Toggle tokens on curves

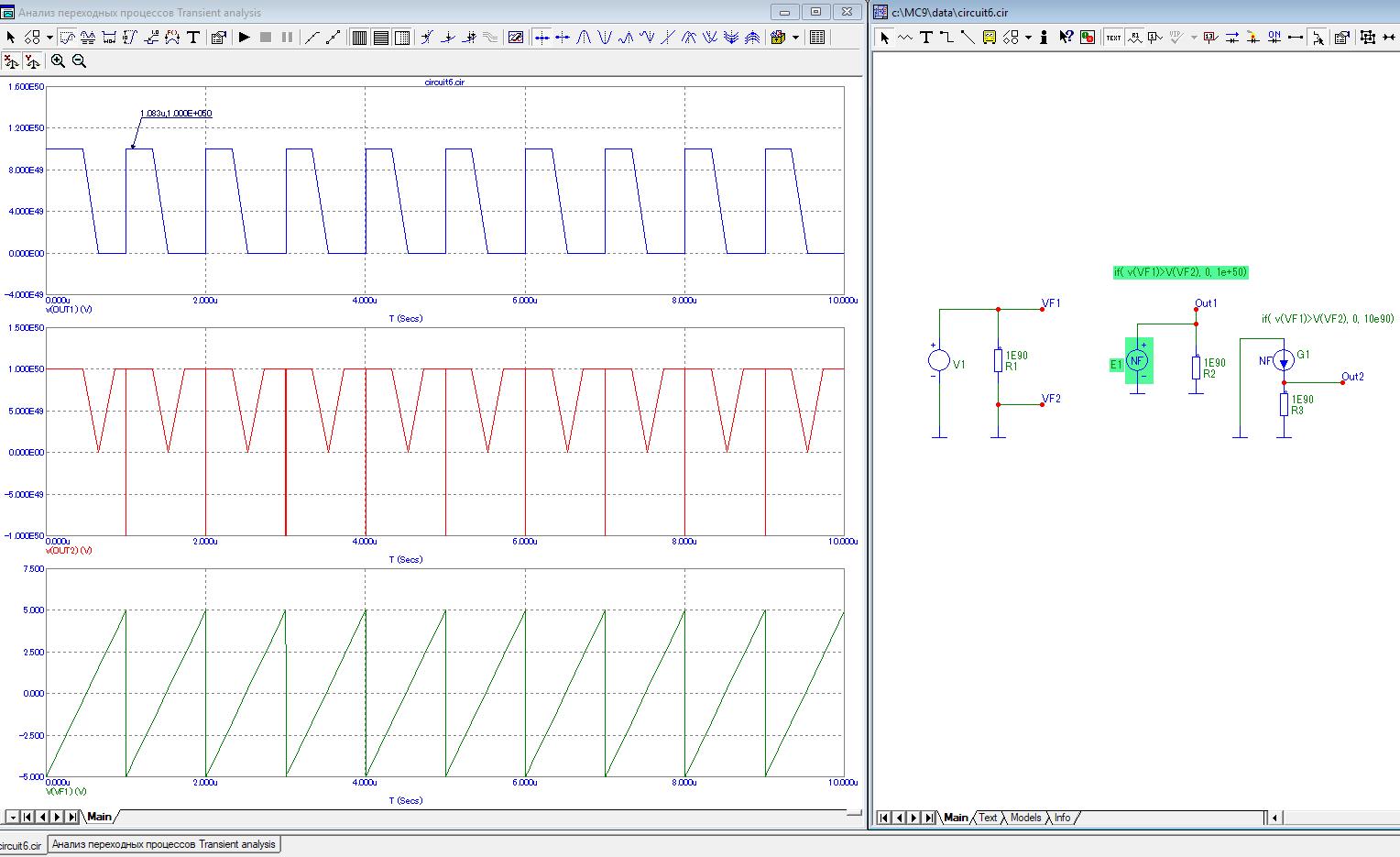334,38
